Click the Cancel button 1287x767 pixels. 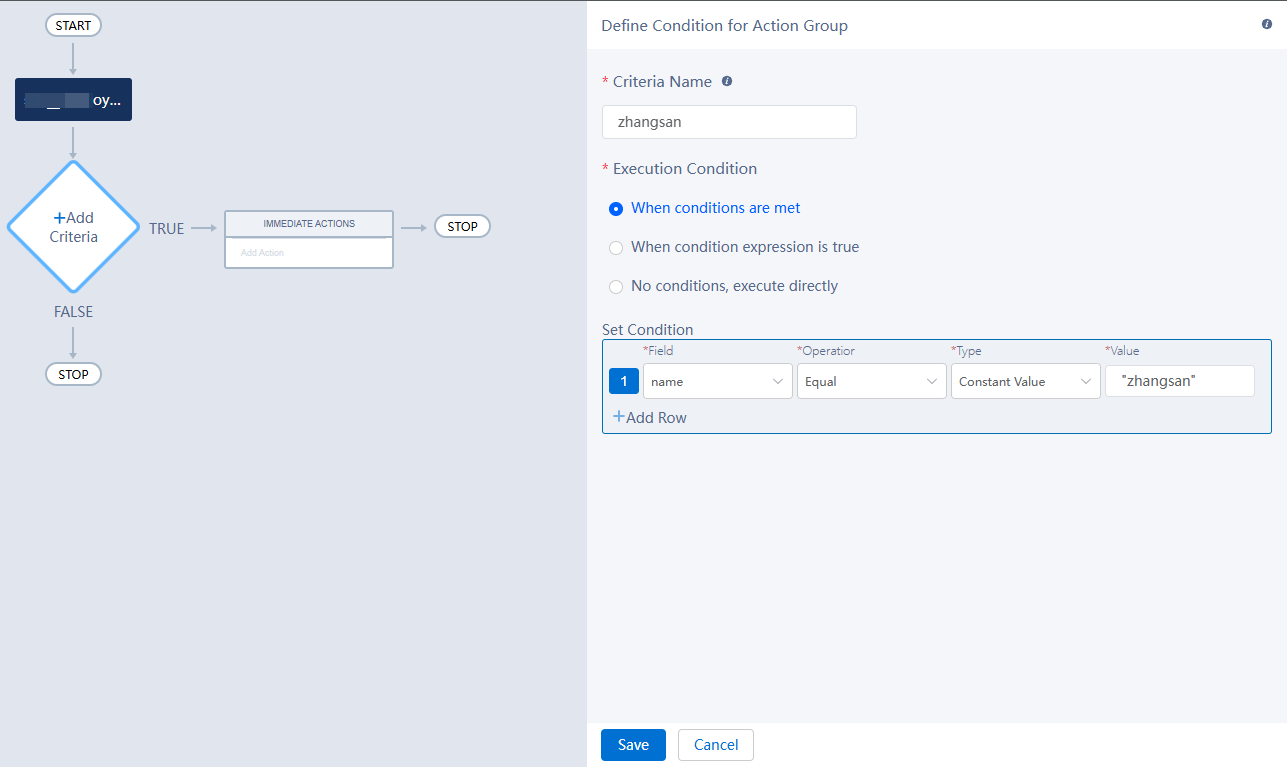[x=716, y=745]
